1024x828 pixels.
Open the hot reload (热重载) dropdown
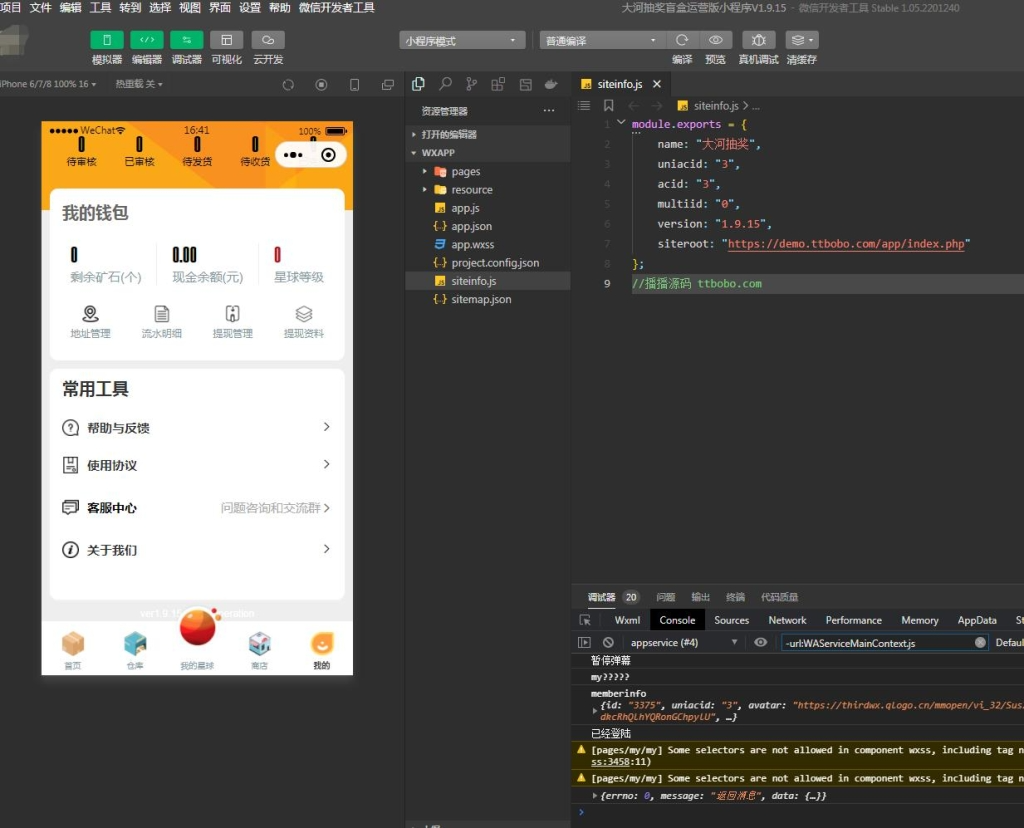pos(139,84)
